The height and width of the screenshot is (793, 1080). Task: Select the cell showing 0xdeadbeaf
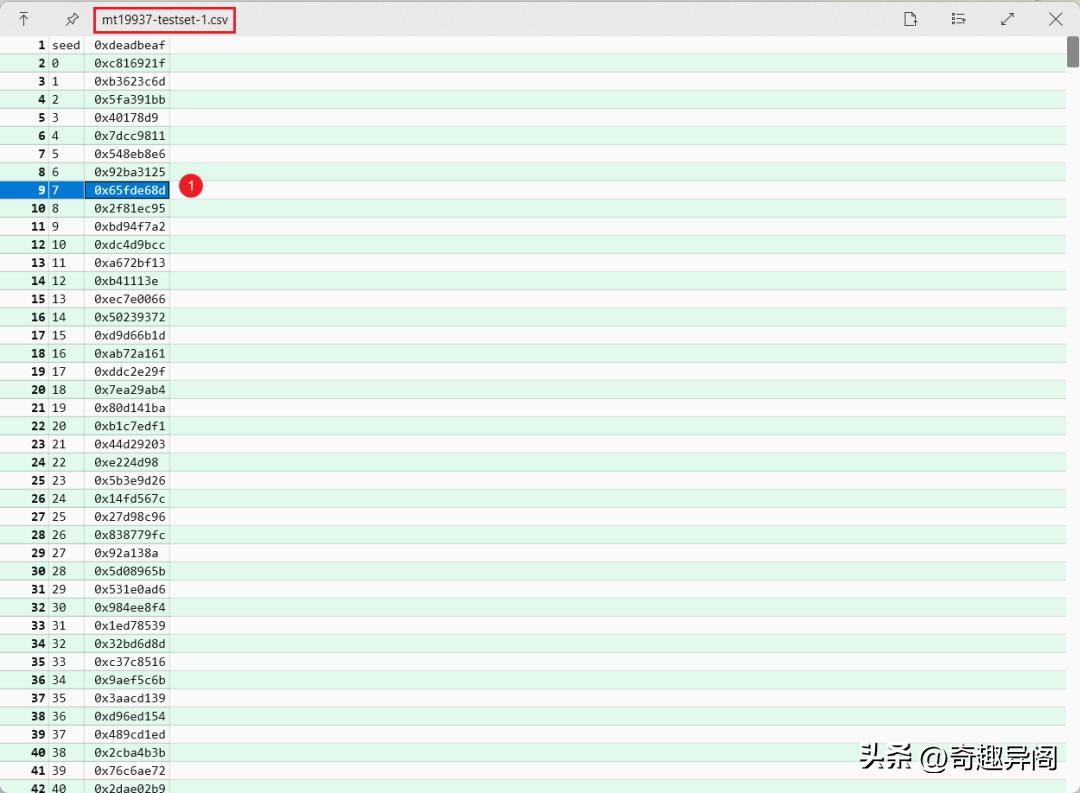click(130, 44)
